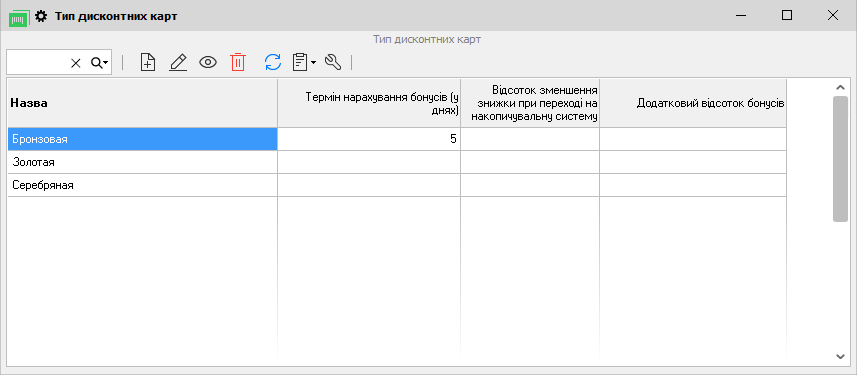Screen dimensions: 857x375
Task: Click the magnifier search icon
Action: click(96, 63)
